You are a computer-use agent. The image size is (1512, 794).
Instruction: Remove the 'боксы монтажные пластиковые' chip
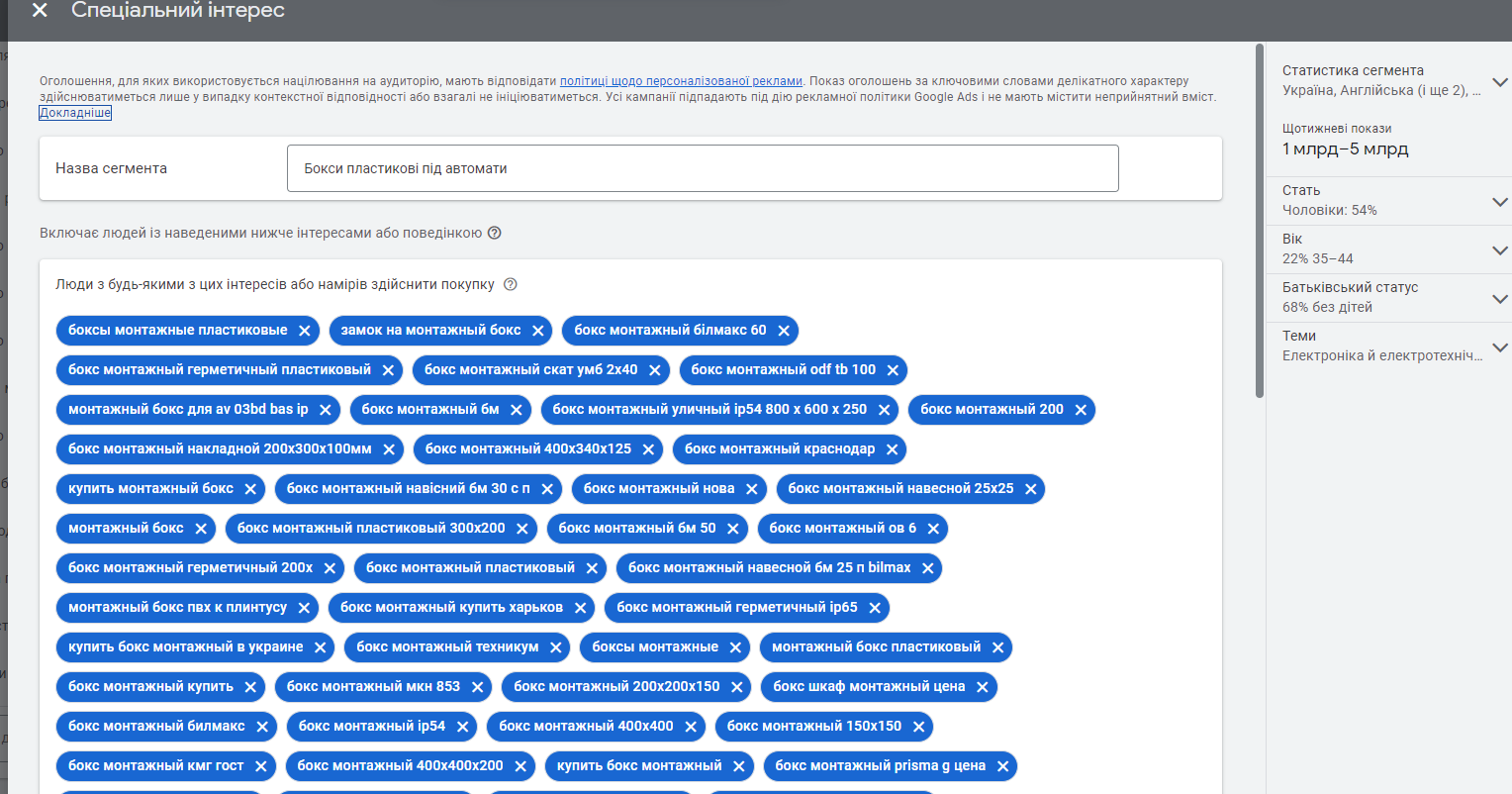coord(305,331)
